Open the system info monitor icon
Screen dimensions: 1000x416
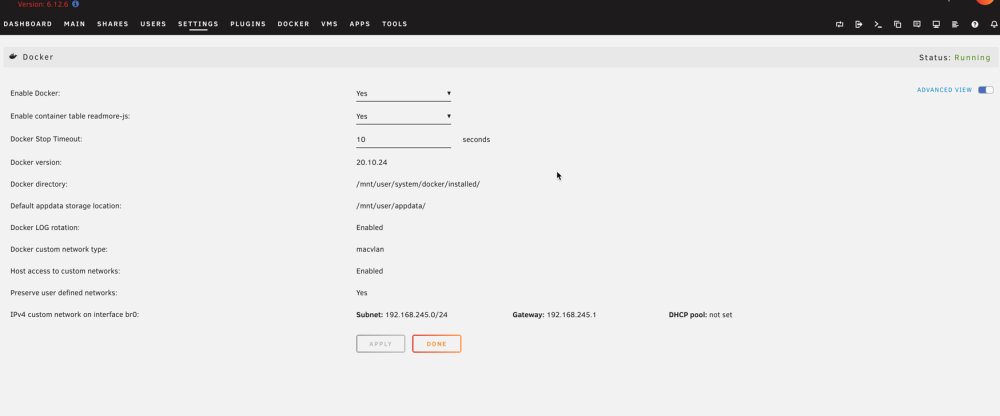[x=936, y=24]
